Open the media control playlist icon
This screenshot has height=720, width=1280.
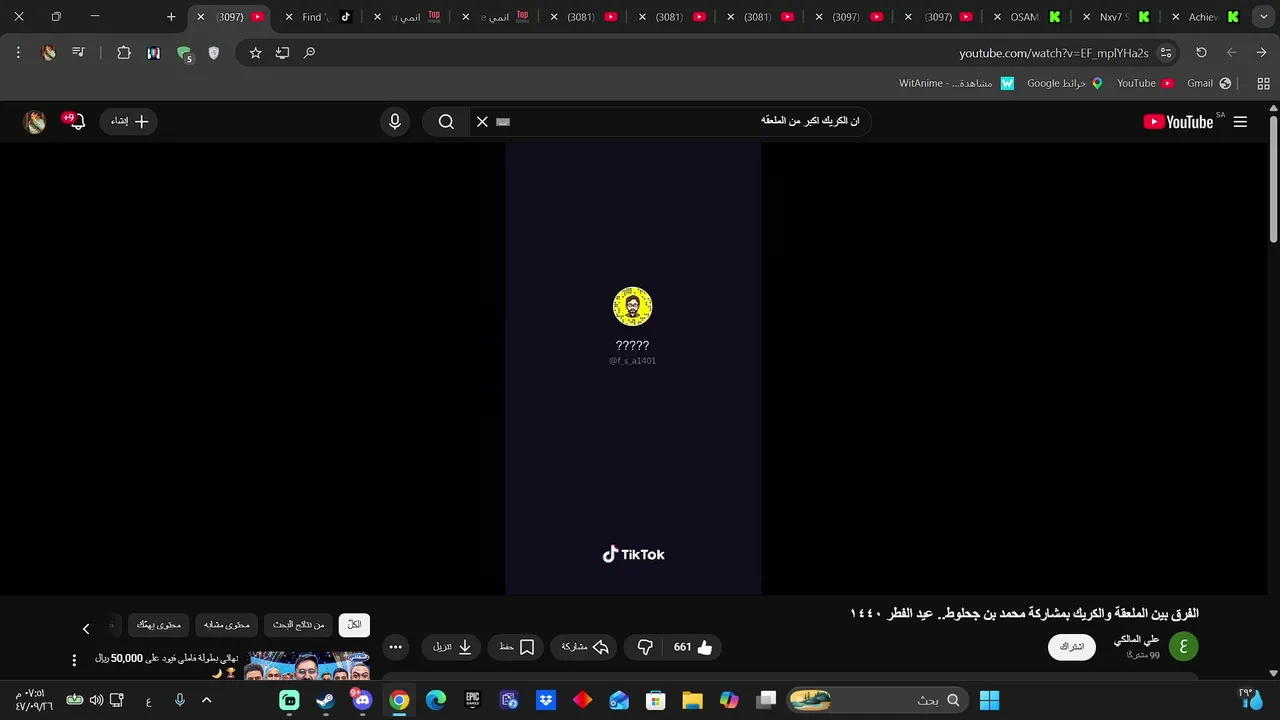(78, 53)
